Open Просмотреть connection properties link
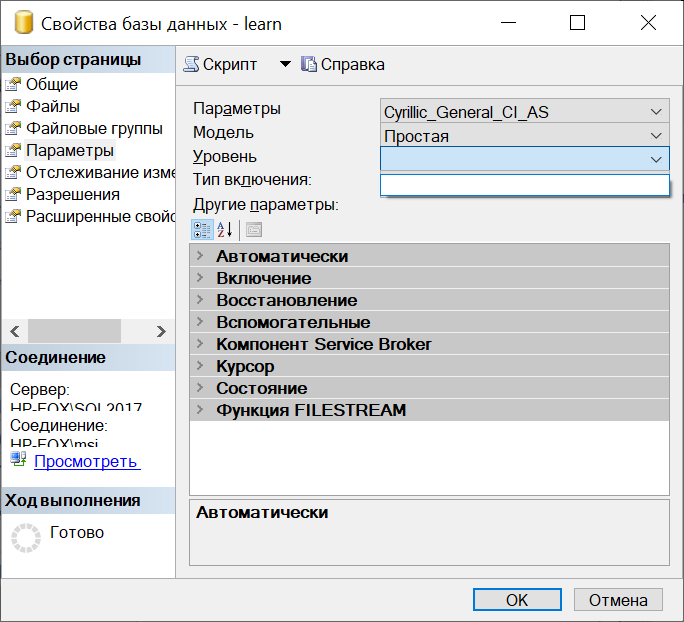 point(87,461)
